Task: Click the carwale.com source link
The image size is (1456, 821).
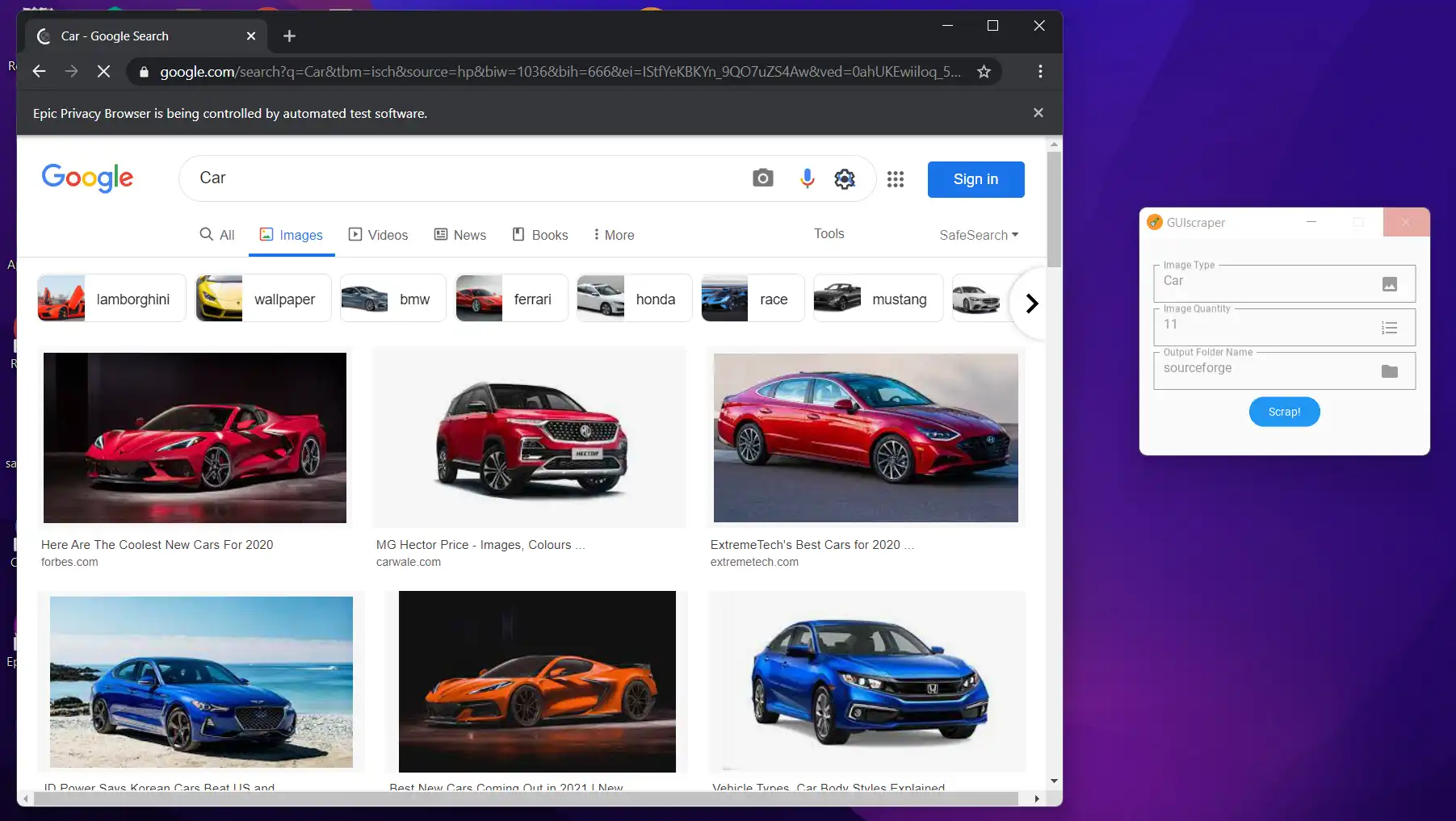Action: coord(409,562)
